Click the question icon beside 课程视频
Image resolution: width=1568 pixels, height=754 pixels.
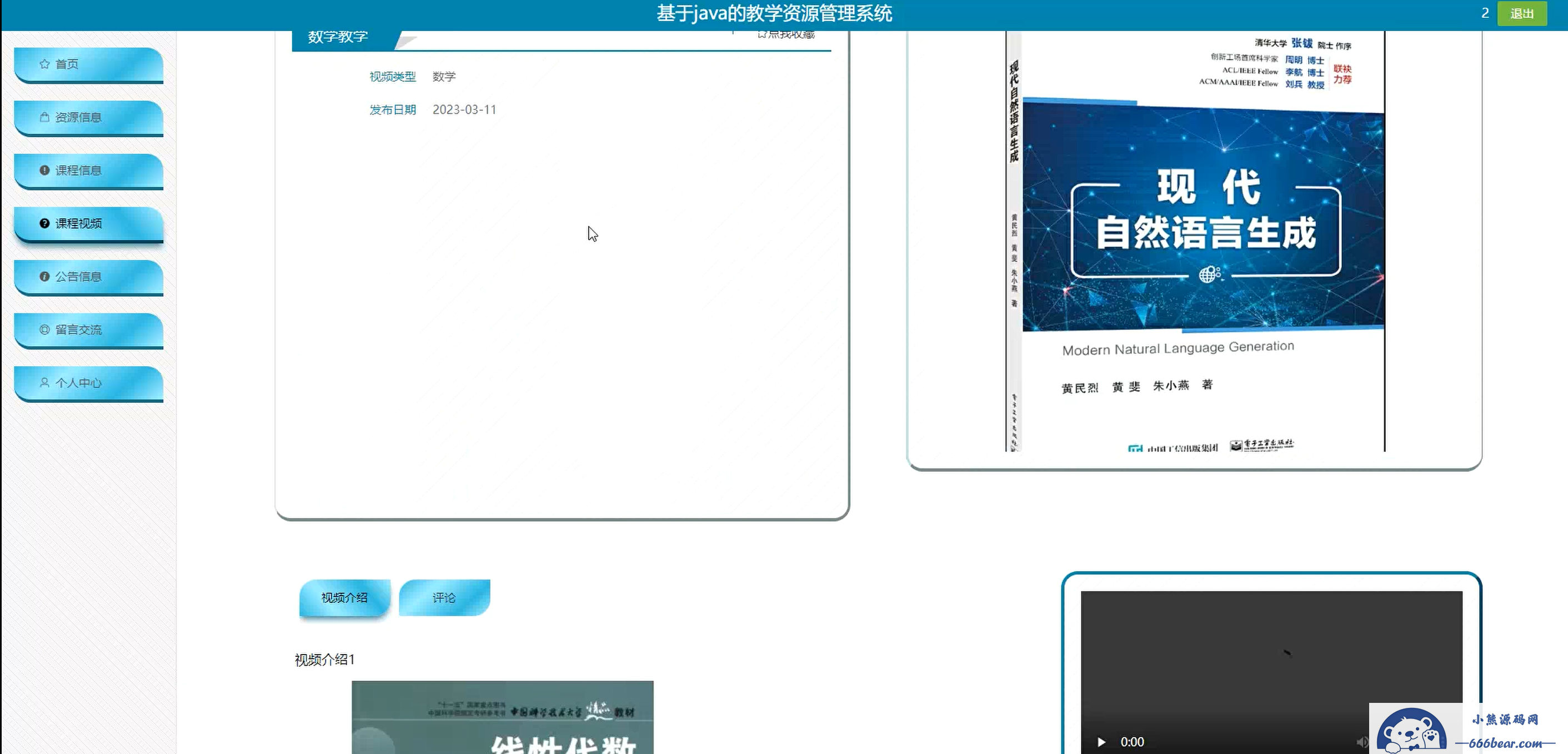pos(44,223)
